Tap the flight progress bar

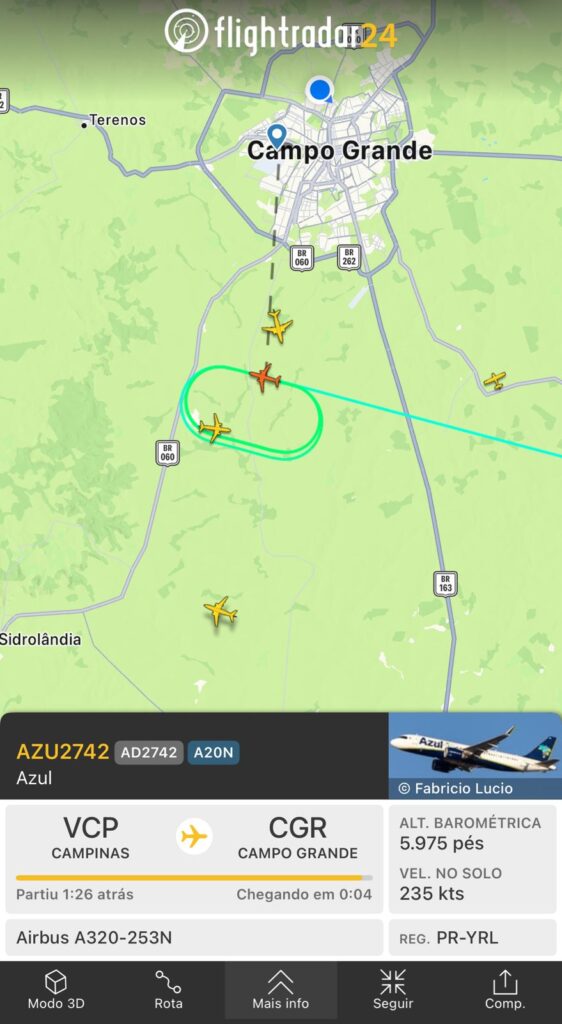[195, 878]
